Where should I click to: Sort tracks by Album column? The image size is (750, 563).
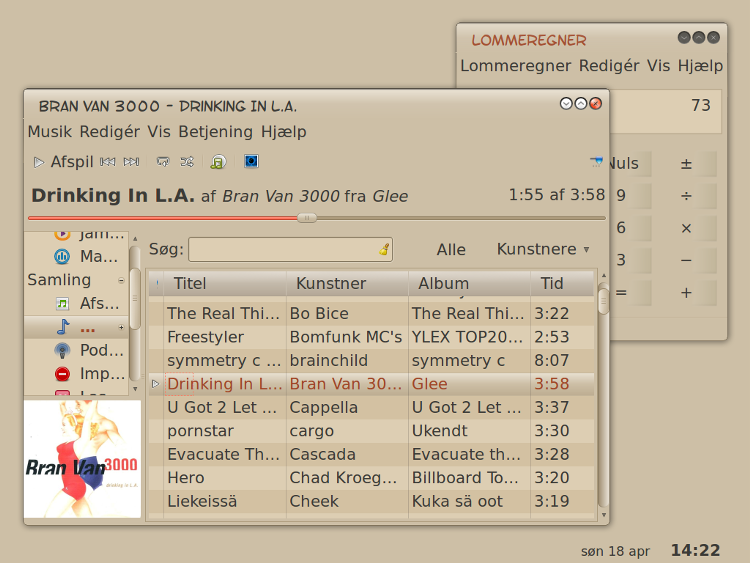[x=469, y=284]
